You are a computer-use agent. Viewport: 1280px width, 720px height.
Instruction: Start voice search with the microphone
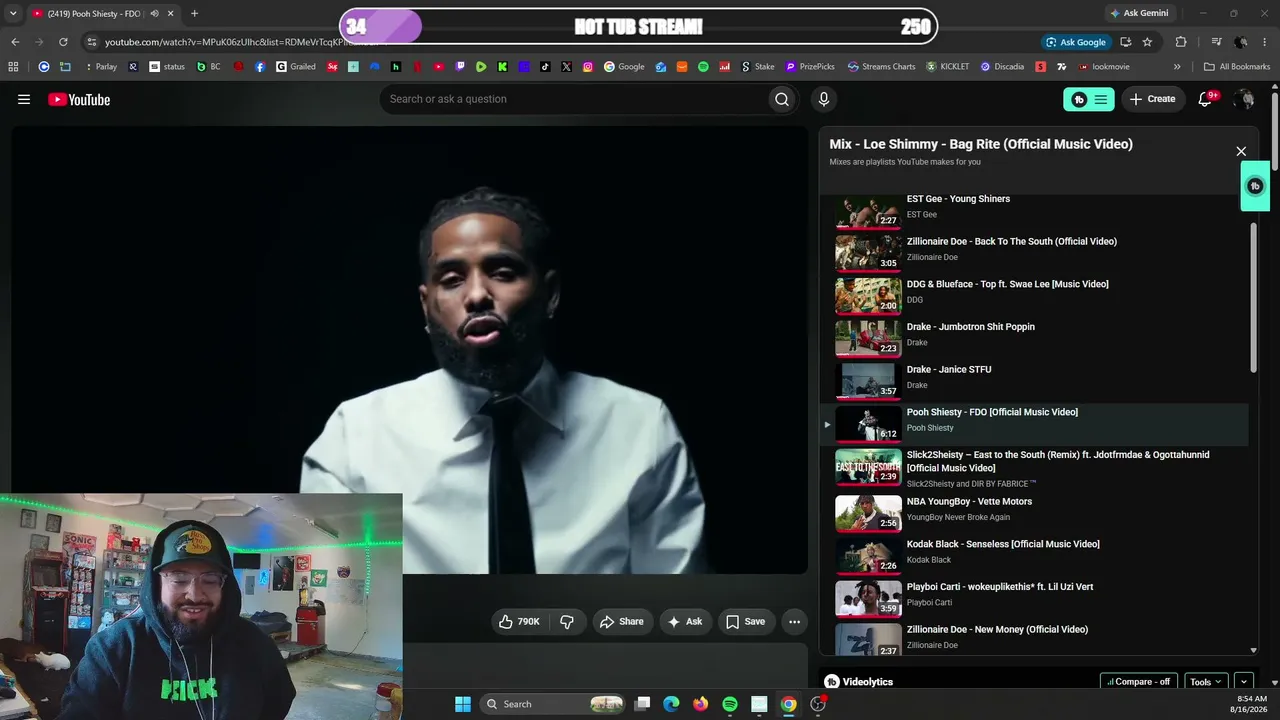pyautogui.click(x=824, y=99)
